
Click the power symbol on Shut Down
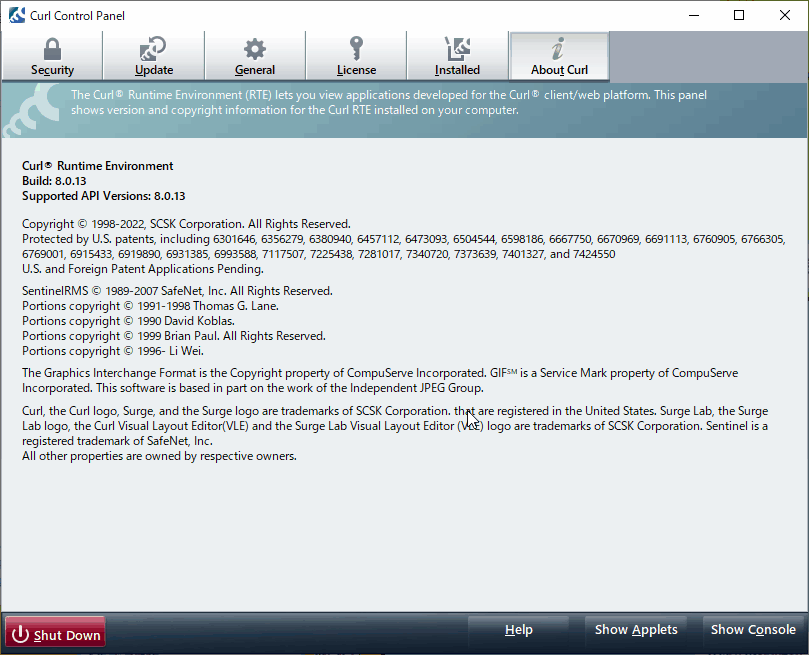[x=20, y=634]
